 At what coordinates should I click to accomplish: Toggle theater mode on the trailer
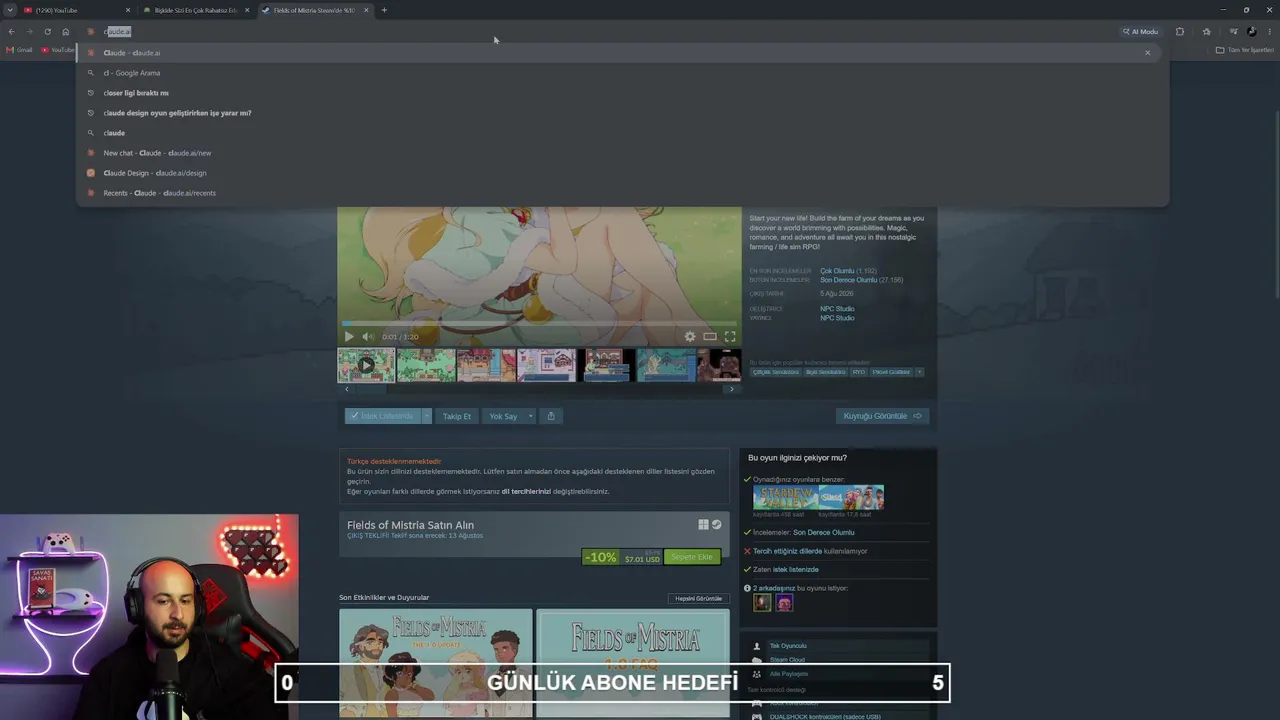710,337
